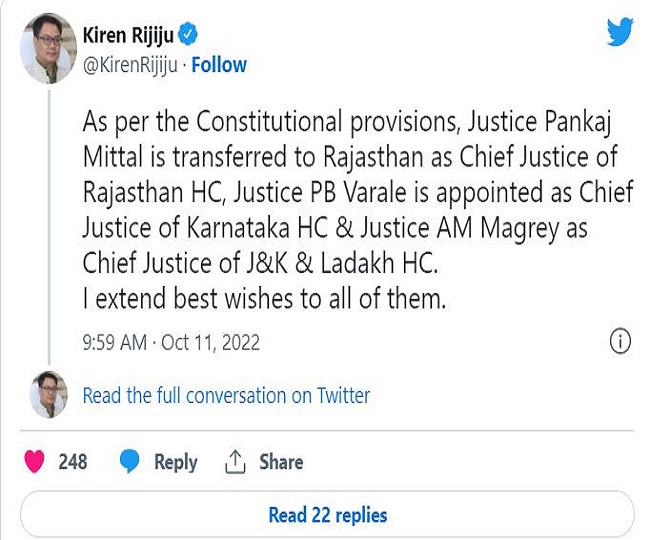Read the full conversation on Twitter
The height and width of the screenshot is (540, 650).
click(x=226, y=395)
